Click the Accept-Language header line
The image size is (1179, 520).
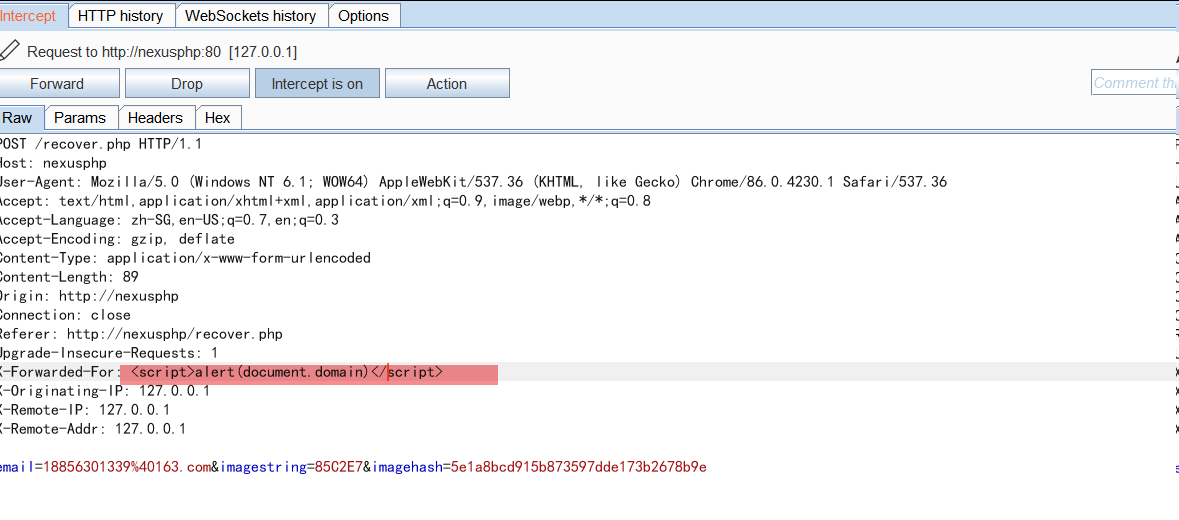pyautogui.click(x=168, y=220)
